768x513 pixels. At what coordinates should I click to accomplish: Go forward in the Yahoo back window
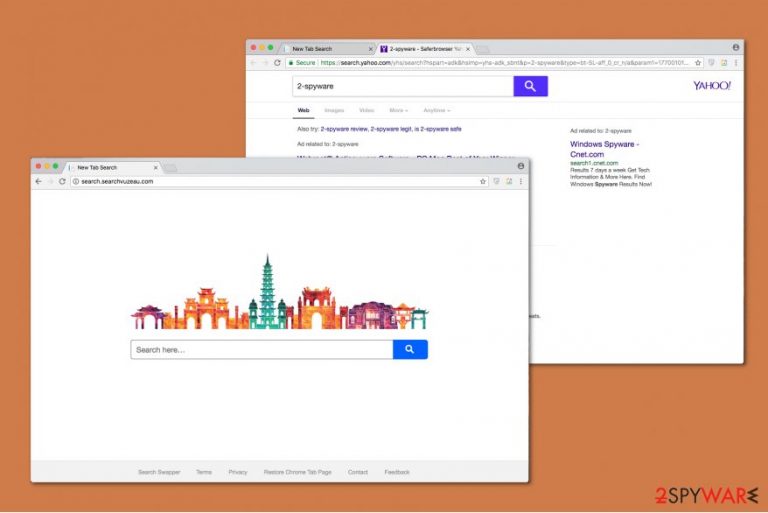[265, 63]
